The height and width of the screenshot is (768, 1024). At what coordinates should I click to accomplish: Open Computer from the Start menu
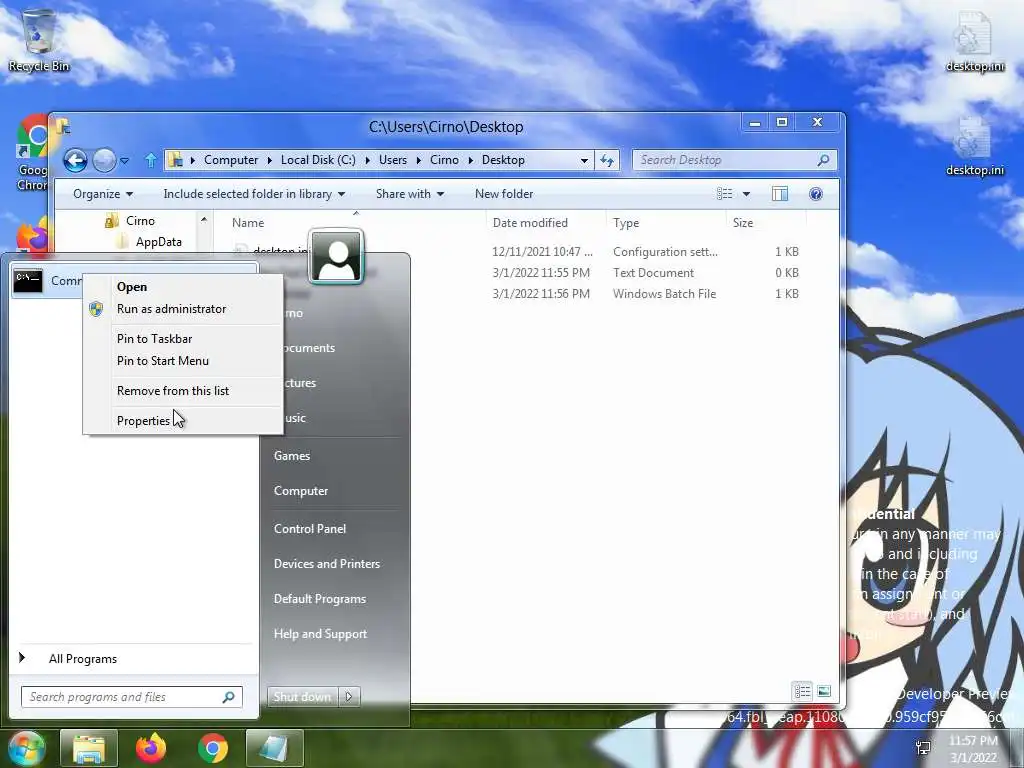click(x=300, y=490)
